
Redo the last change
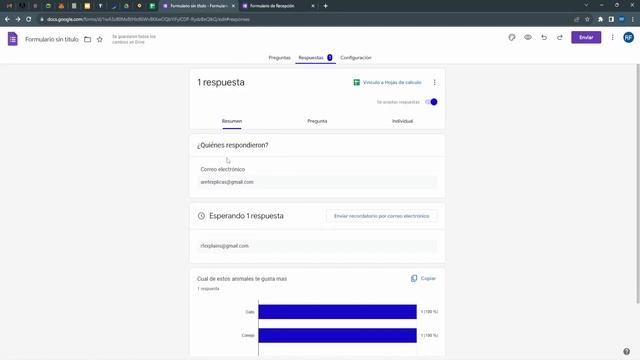coord(560,38)
